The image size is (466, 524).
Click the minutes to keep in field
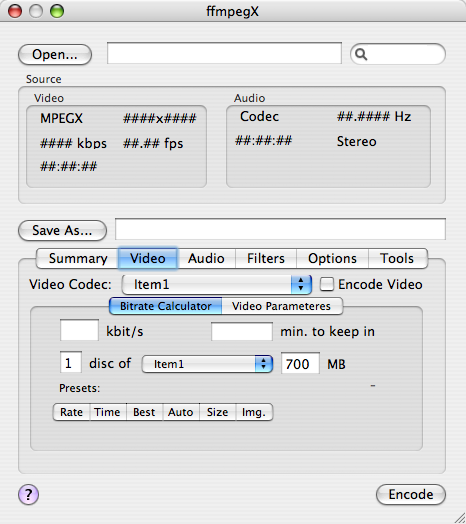tap(242, 332)
